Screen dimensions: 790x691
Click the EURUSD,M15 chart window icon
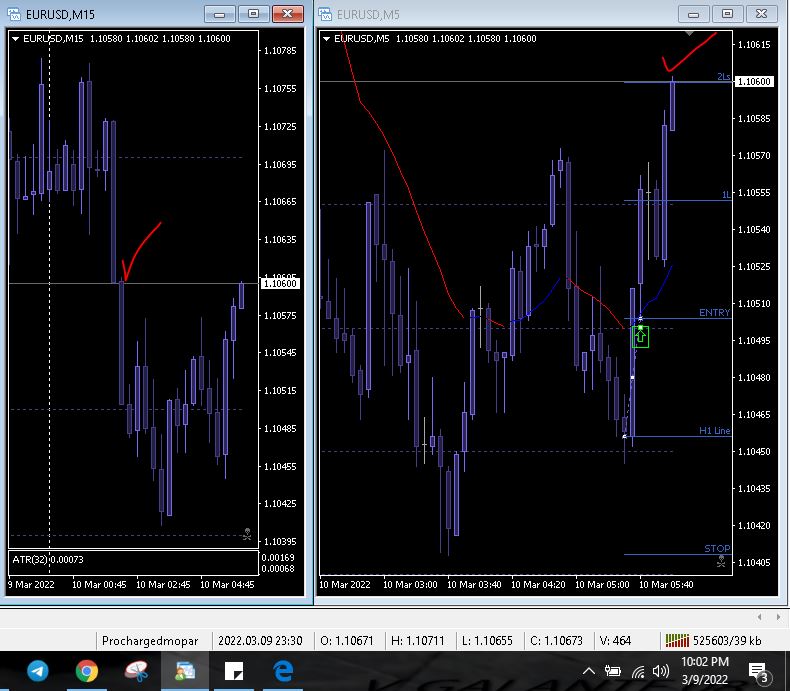tap(14, 14)
